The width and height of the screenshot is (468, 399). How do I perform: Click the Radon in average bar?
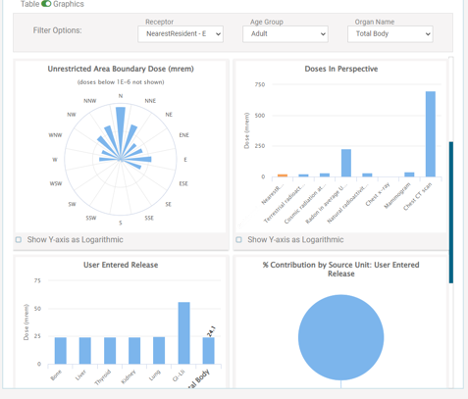point(346,163)
